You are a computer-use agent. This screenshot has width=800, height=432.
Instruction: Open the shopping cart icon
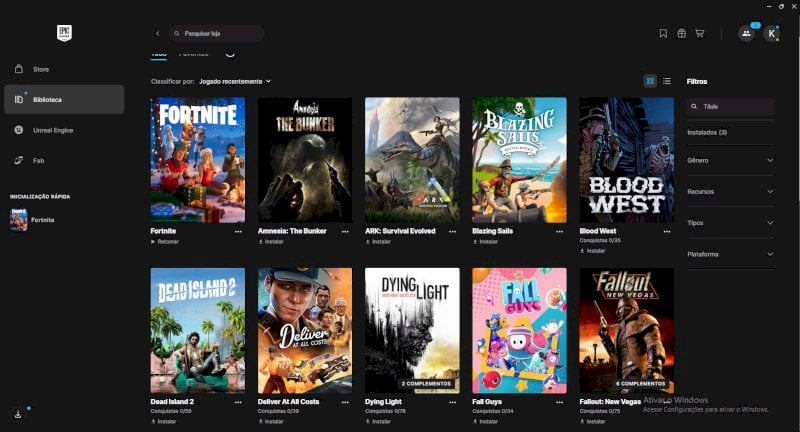click(699, 33)
